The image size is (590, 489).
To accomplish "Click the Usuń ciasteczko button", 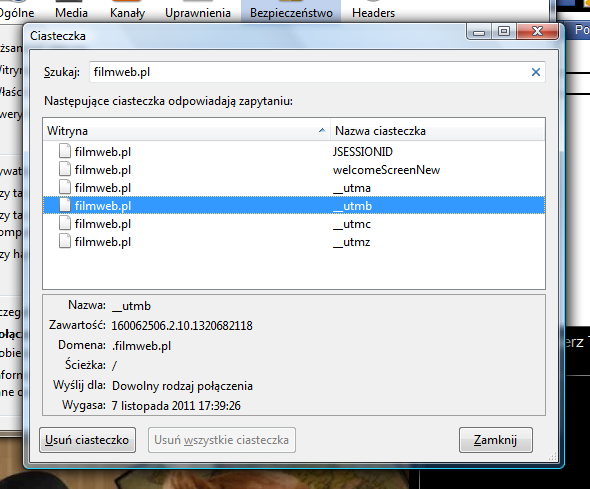I will 87,440.
